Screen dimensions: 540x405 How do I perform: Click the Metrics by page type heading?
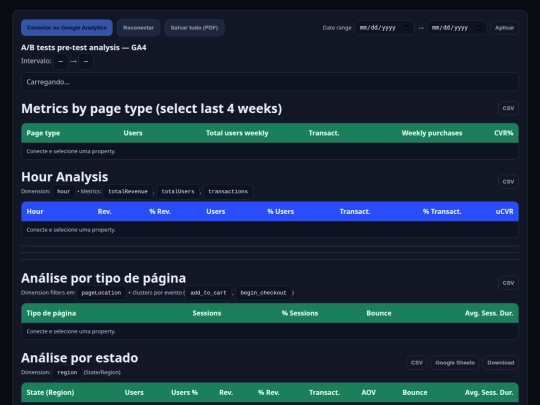pos(152,108)
